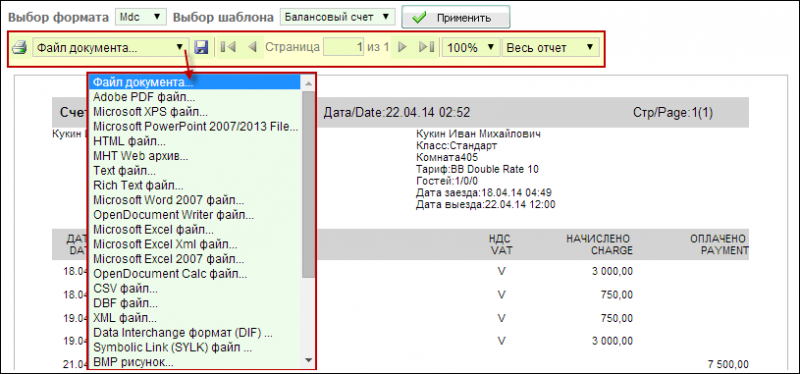Screen dimensions: 800x374
Task: Choose BMP рисунок... export option
Action: point(195,362)
